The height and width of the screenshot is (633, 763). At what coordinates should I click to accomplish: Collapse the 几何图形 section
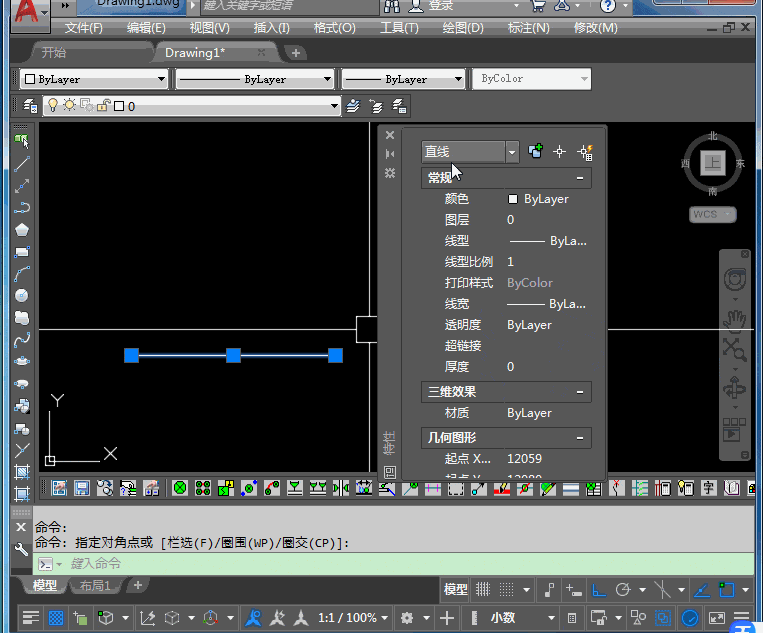tap(580, 438)
